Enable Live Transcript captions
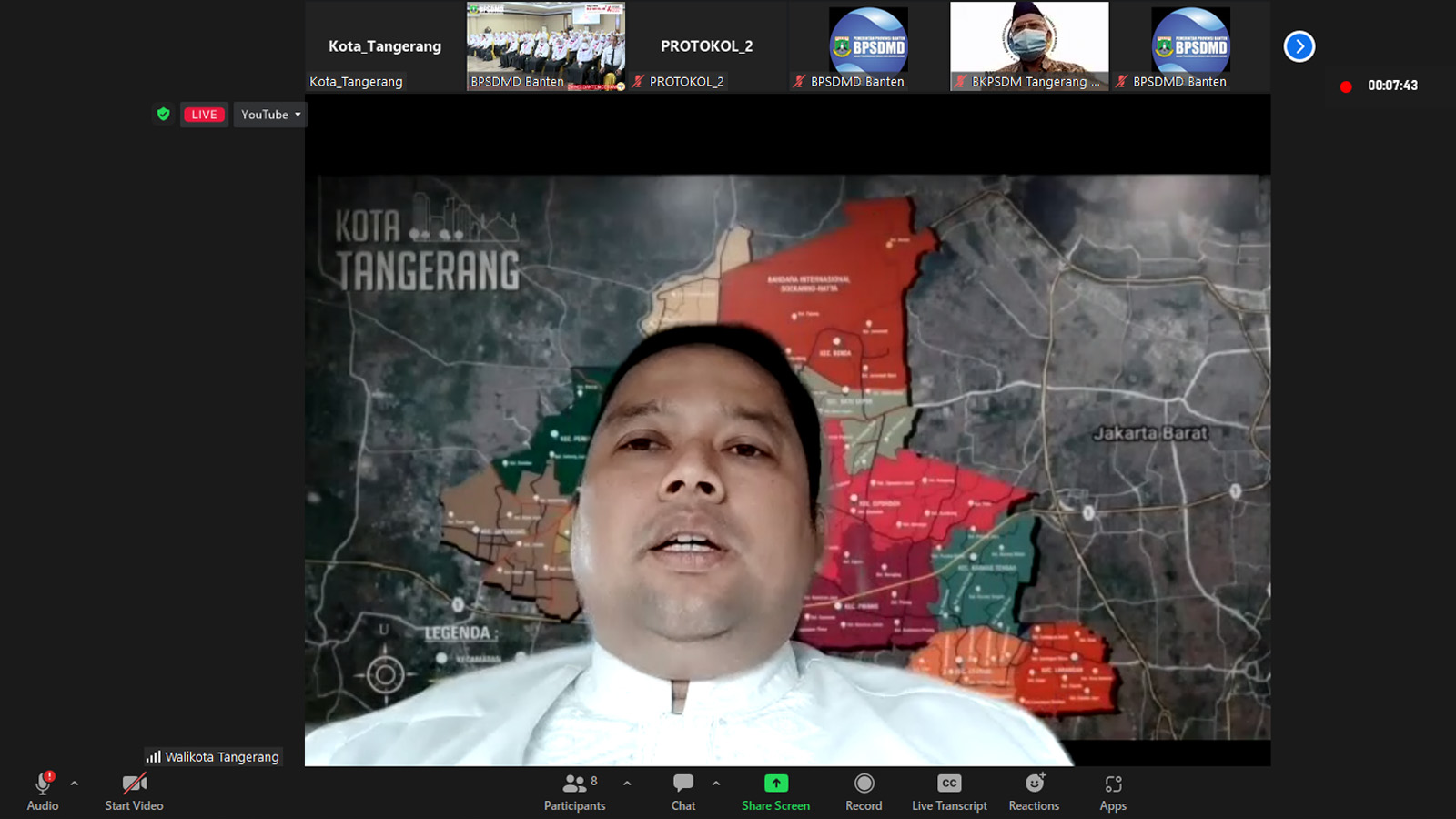Image resolution: width=1456 pixels, height=819 pixels. pos(949,791)
